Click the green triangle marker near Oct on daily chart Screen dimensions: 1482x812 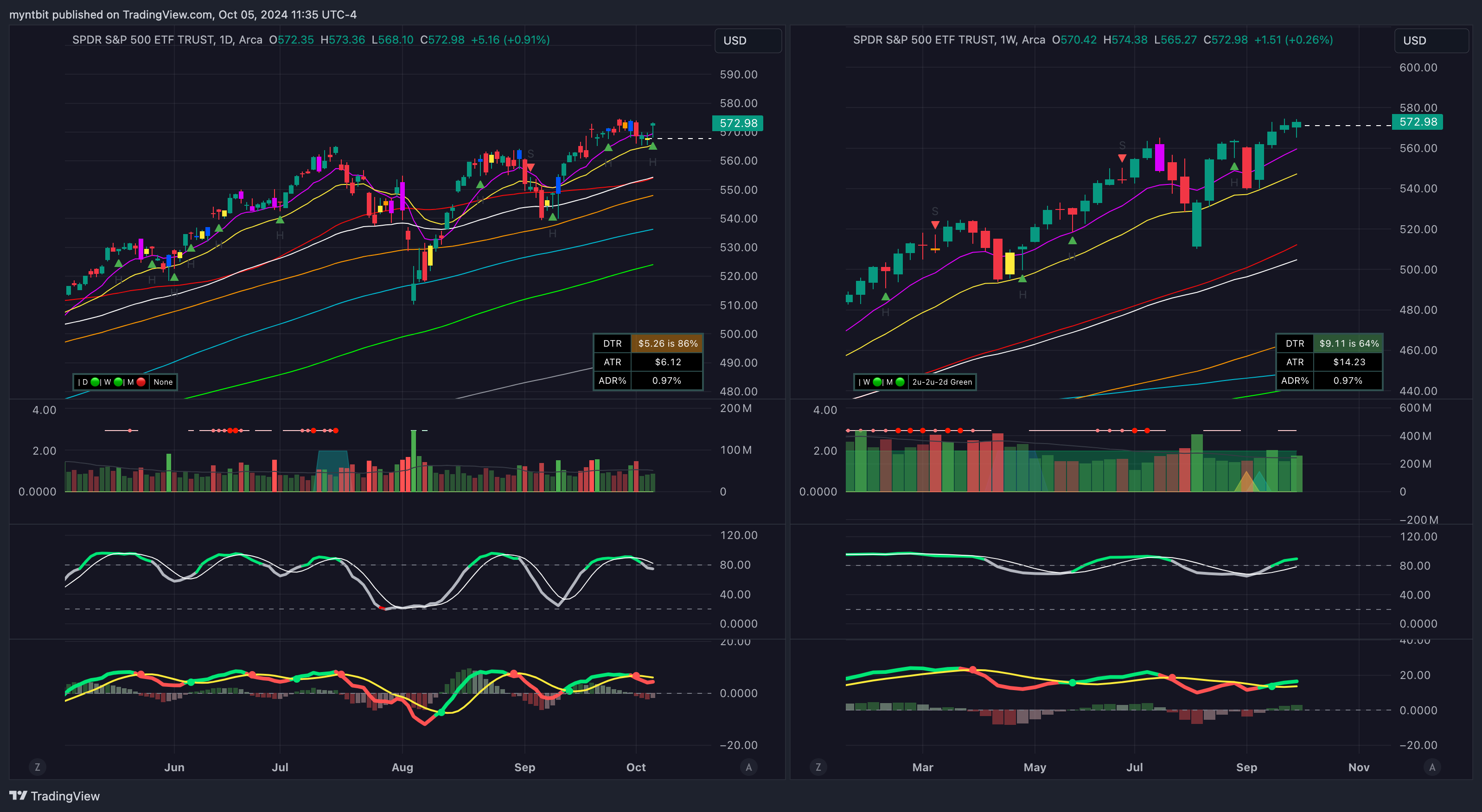(x=652, y=146)
